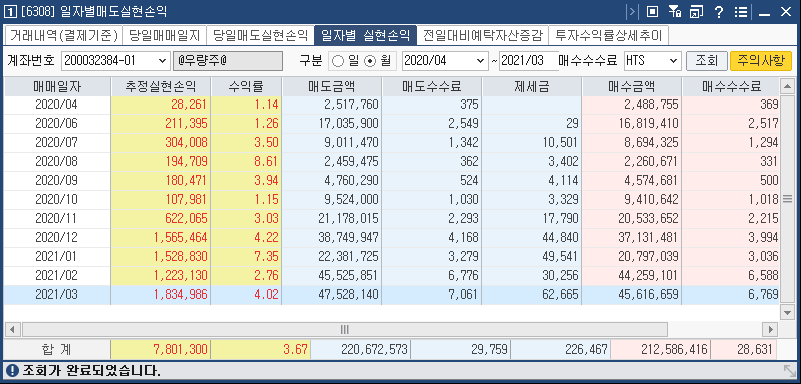This screenshot has width=801, height=384.
Task: Click the 합 계 total row label
Action: point(58,350)
